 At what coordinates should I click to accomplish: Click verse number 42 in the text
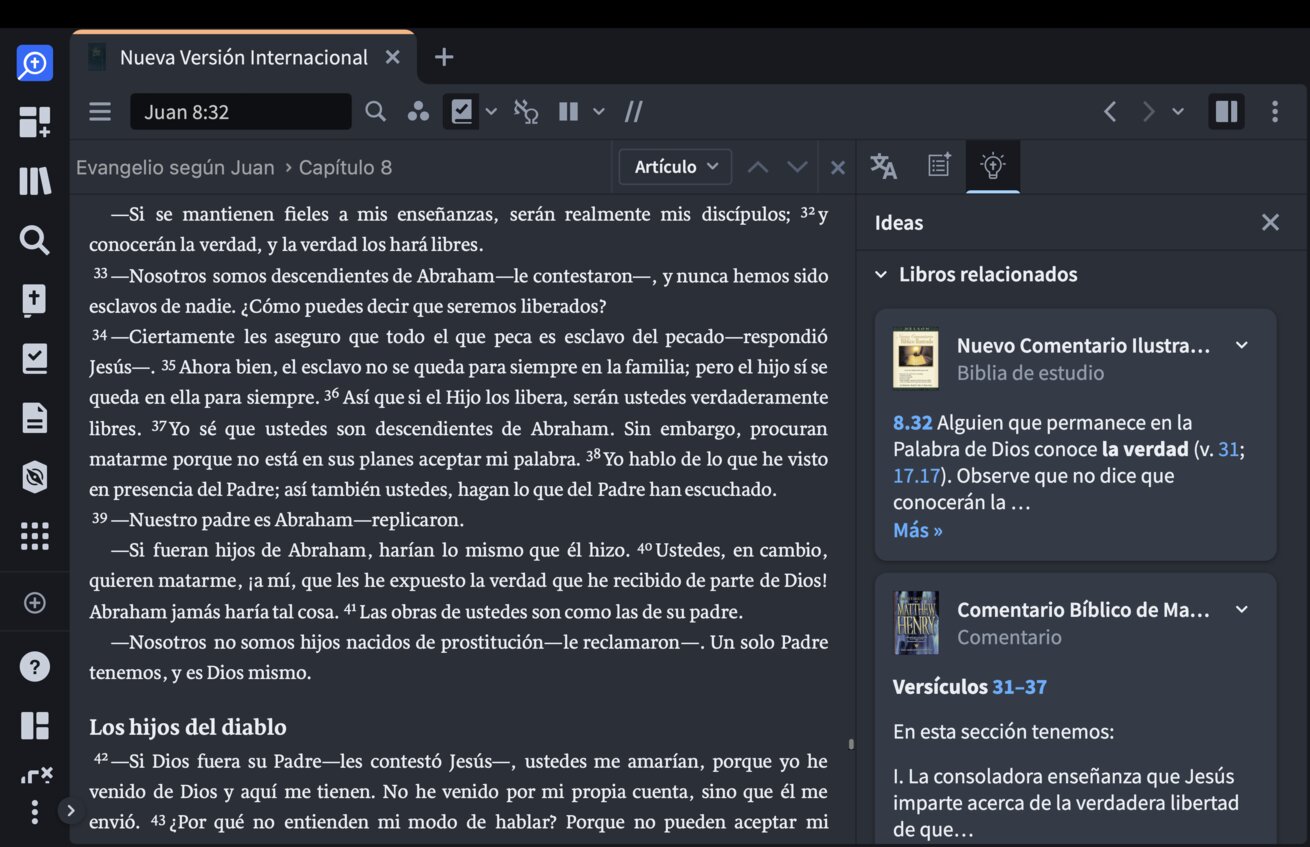pos(101,759)
